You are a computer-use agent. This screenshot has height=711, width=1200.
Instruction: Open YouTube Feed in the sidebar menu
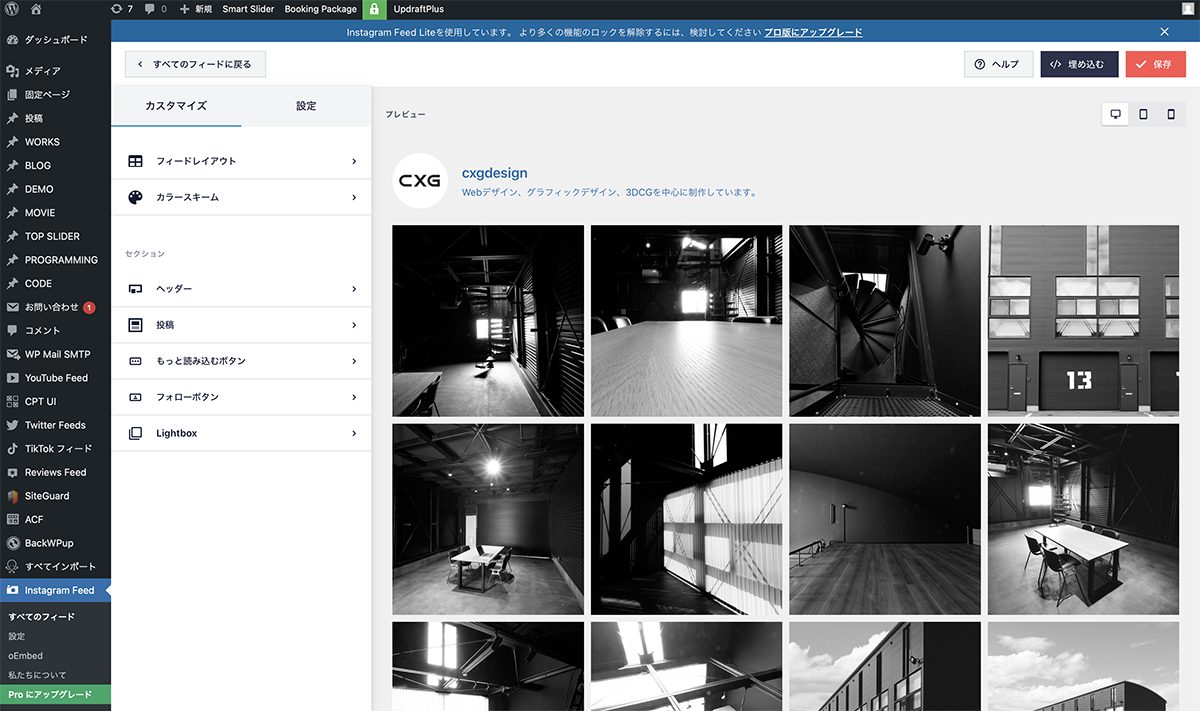point(56,378)
